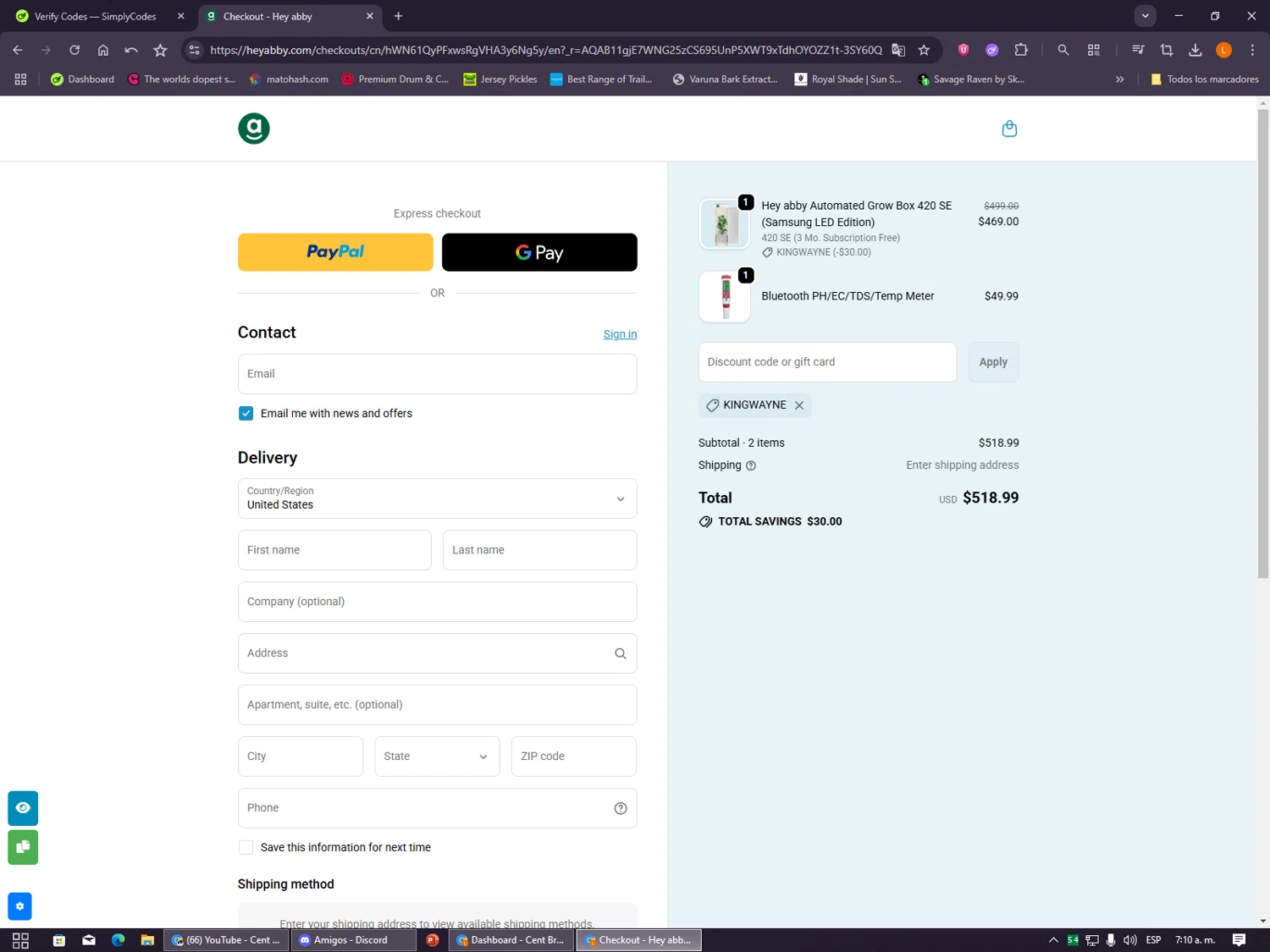Click the browser search magnifier icon
The image size is (1270, 952).
pos(1063,50)
